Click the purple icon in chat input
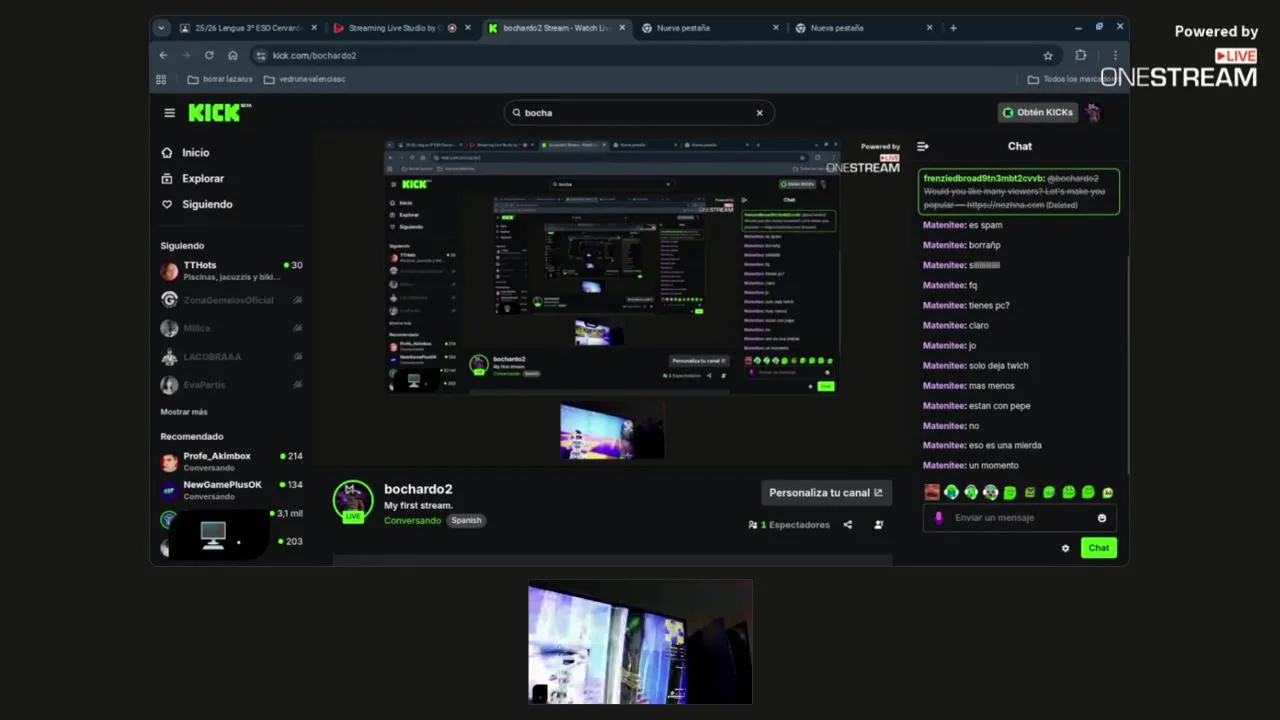 coord(938,518)
